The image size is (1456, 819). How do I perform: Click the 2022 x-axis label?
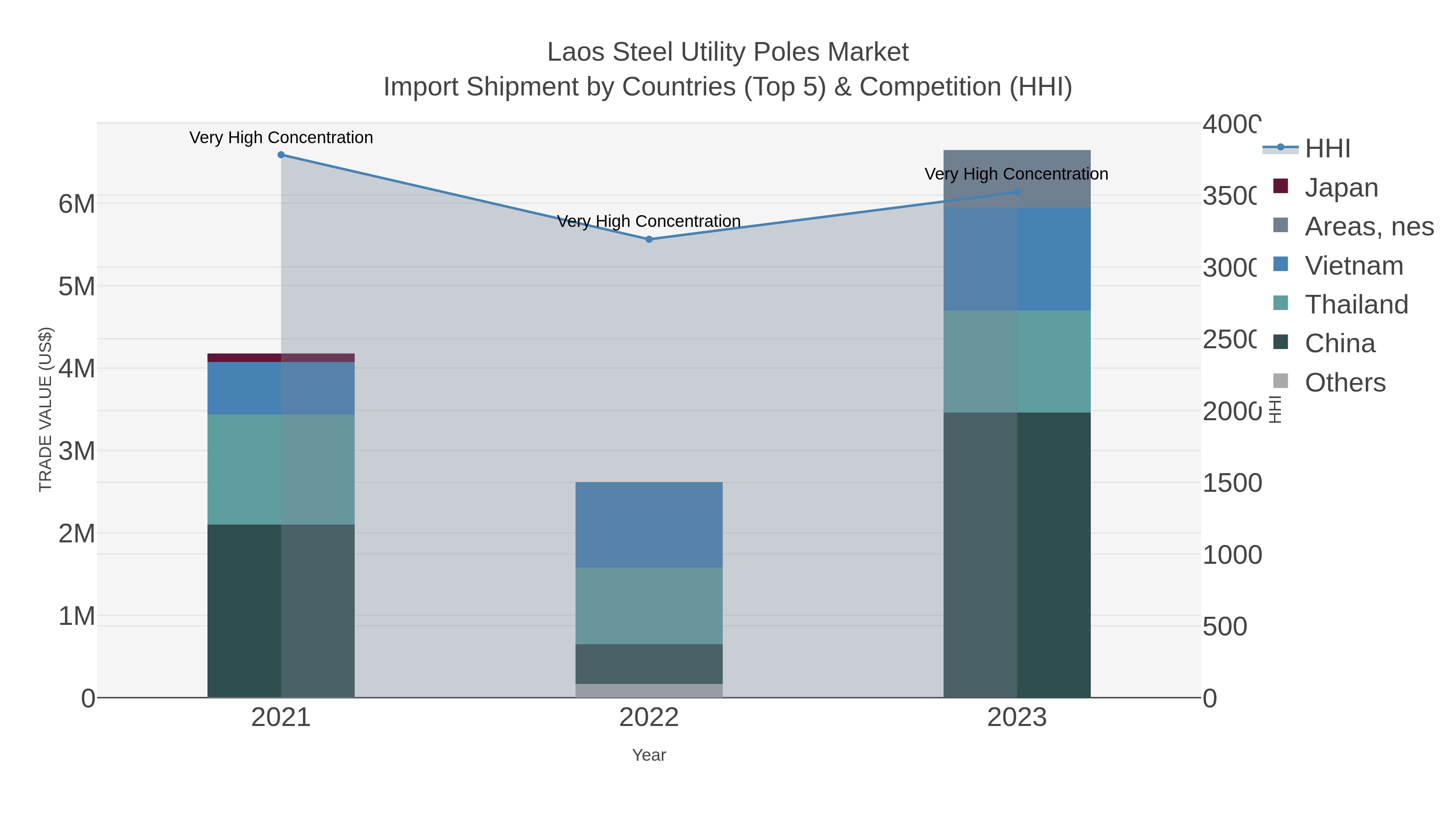pos(649,718)
